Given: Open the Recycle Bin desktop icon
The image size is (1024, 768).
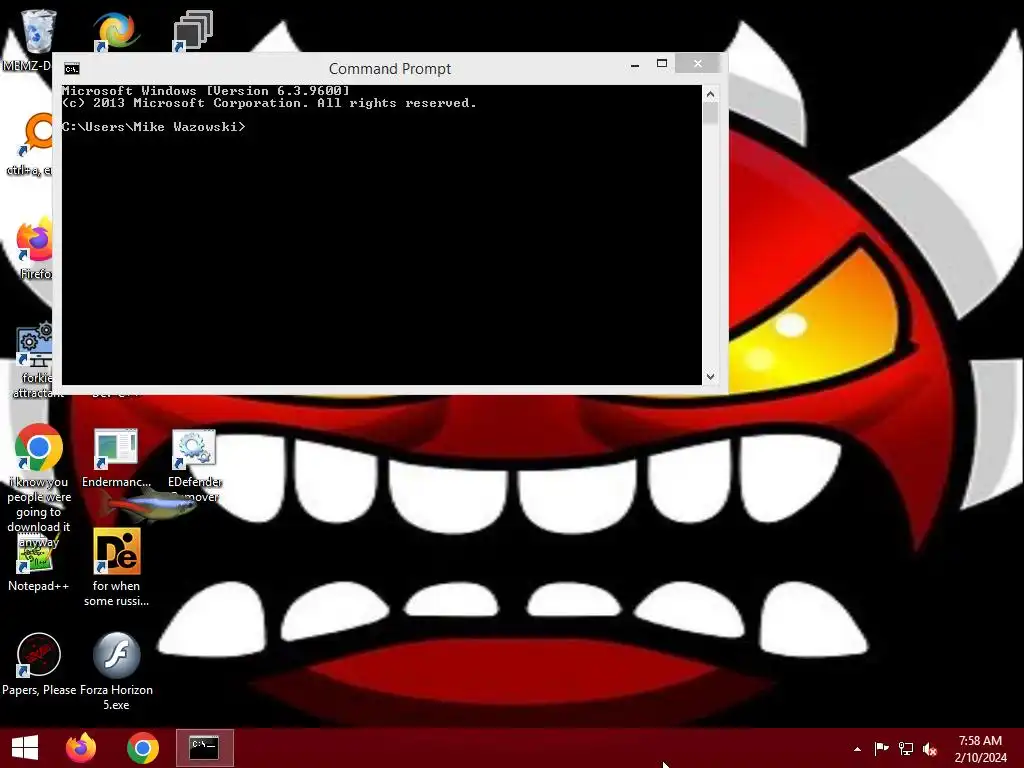Looking at the screenshot, I should [37, 31].
